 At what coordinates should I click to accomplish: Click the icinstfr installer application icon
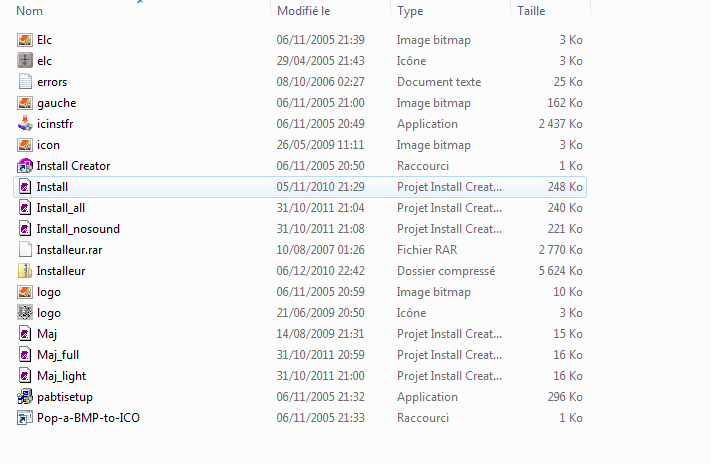coord(25,124)
